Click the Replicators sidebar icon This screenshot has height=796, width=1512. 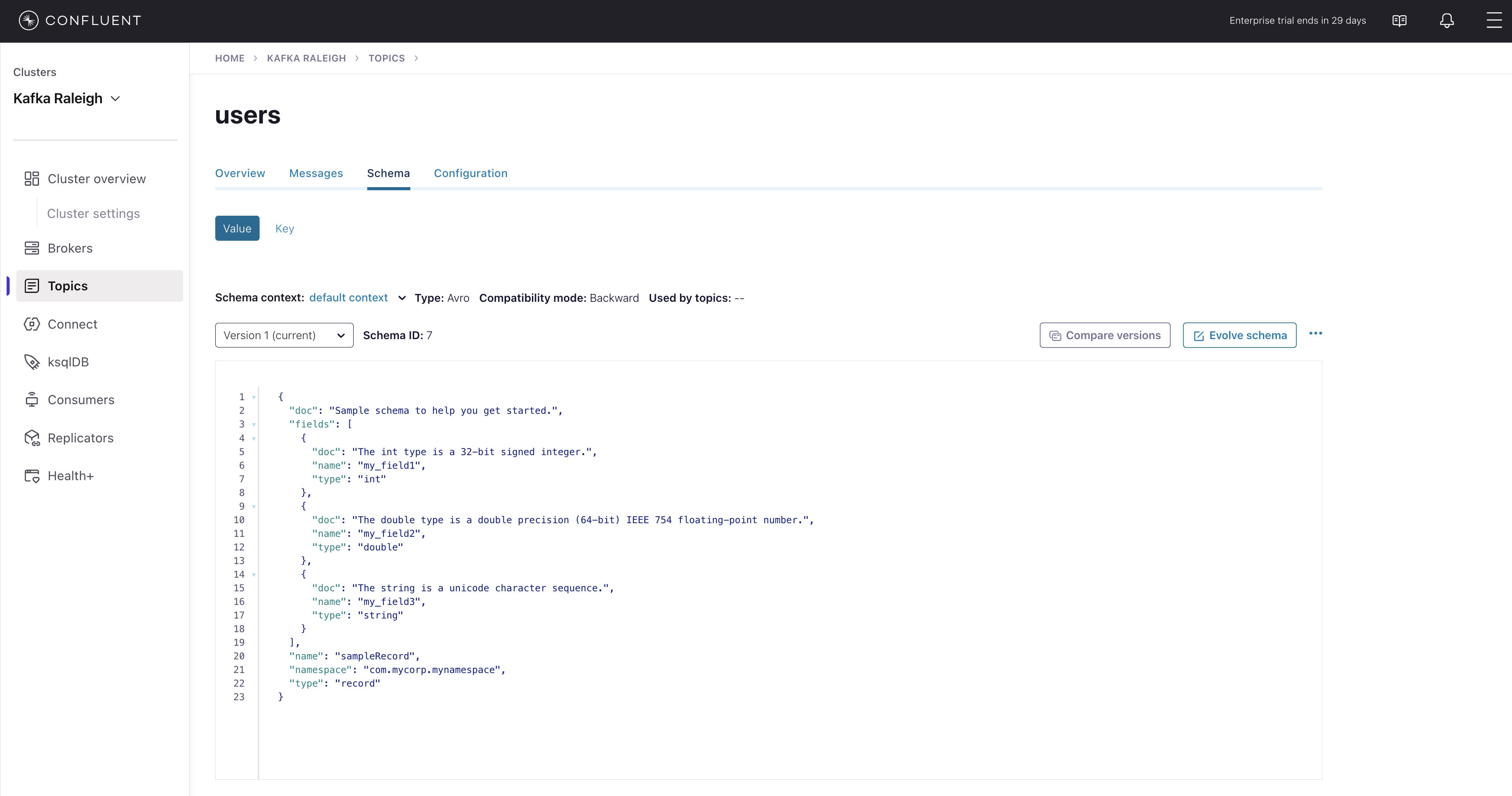(x=32, y=438)
